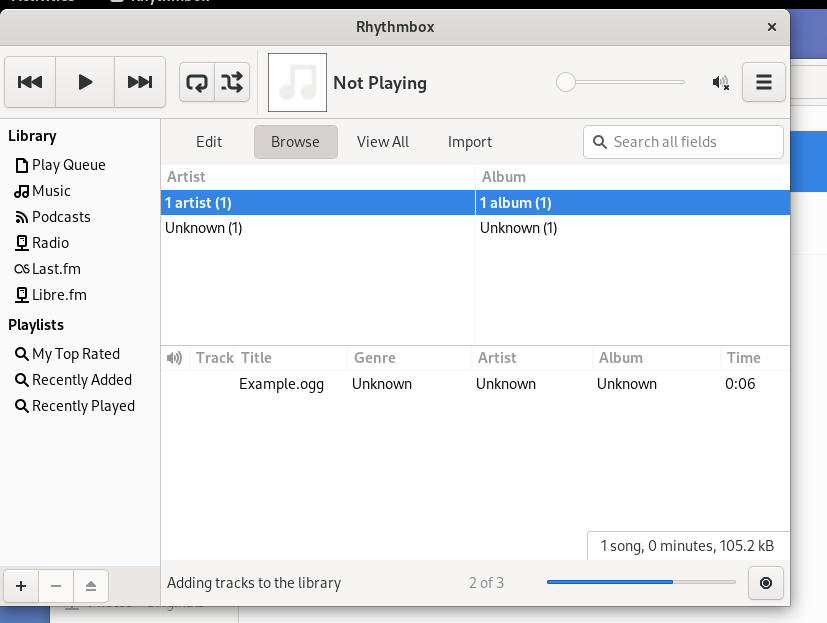Open the Edit button in toolbar
This screenshot has height=623, width=827.
coord(209,142)
